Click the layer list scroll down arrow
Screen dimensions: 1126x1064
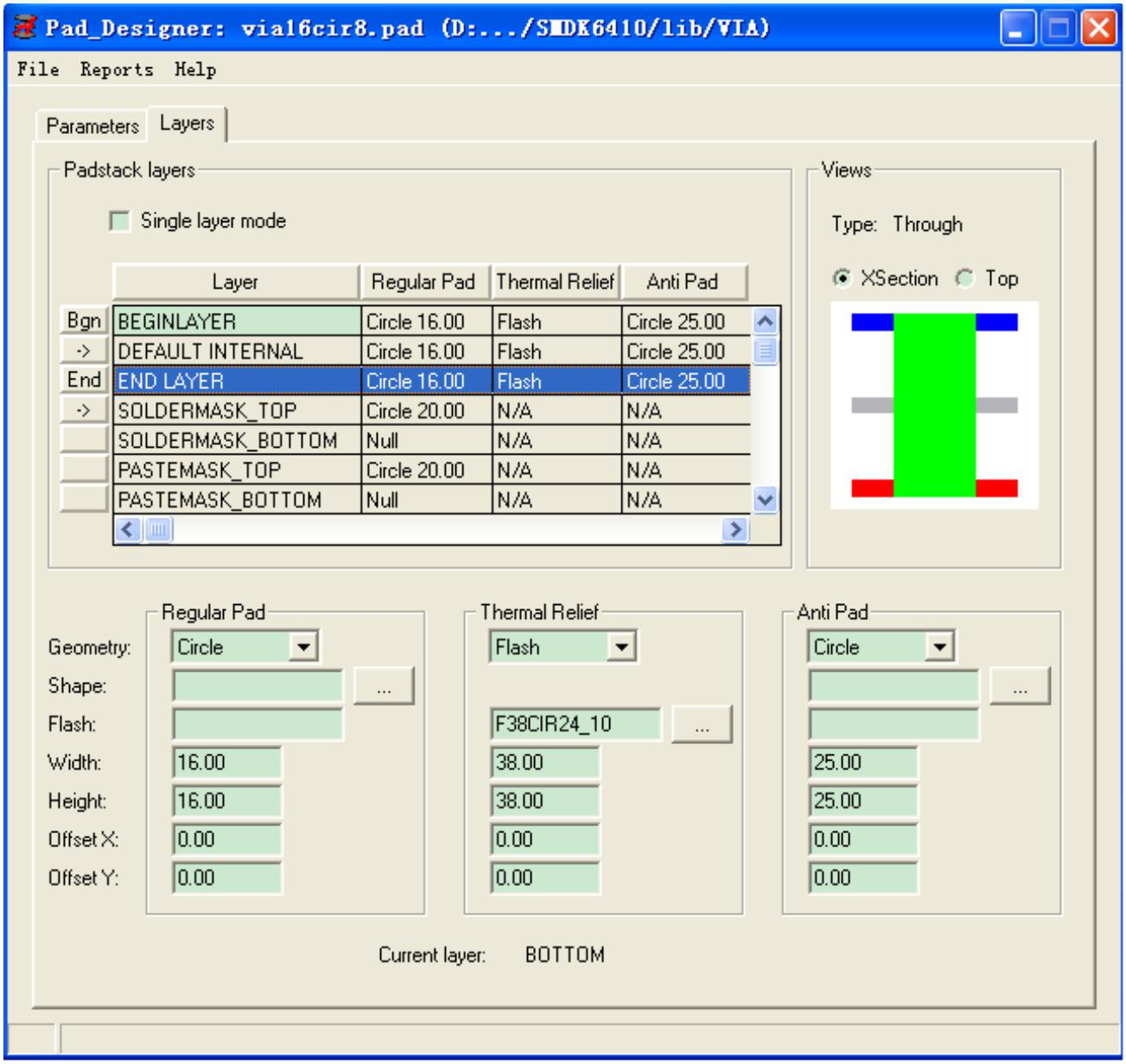pos(765,500)
